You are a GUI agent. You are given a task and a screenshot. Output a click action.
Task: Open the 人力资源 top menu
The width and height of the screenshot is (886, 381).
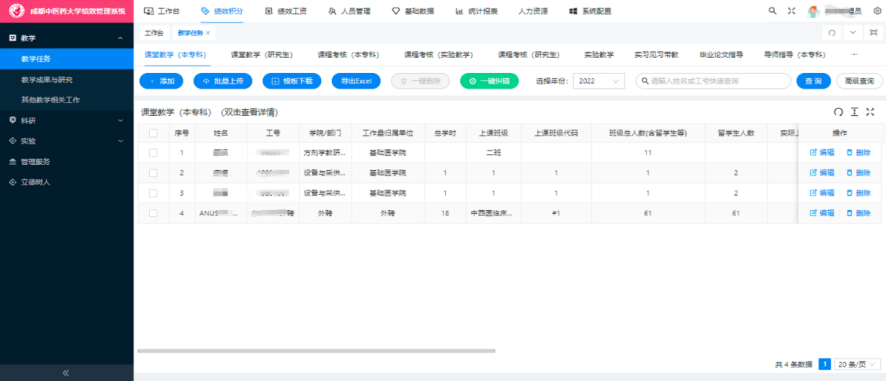[533, 11]
